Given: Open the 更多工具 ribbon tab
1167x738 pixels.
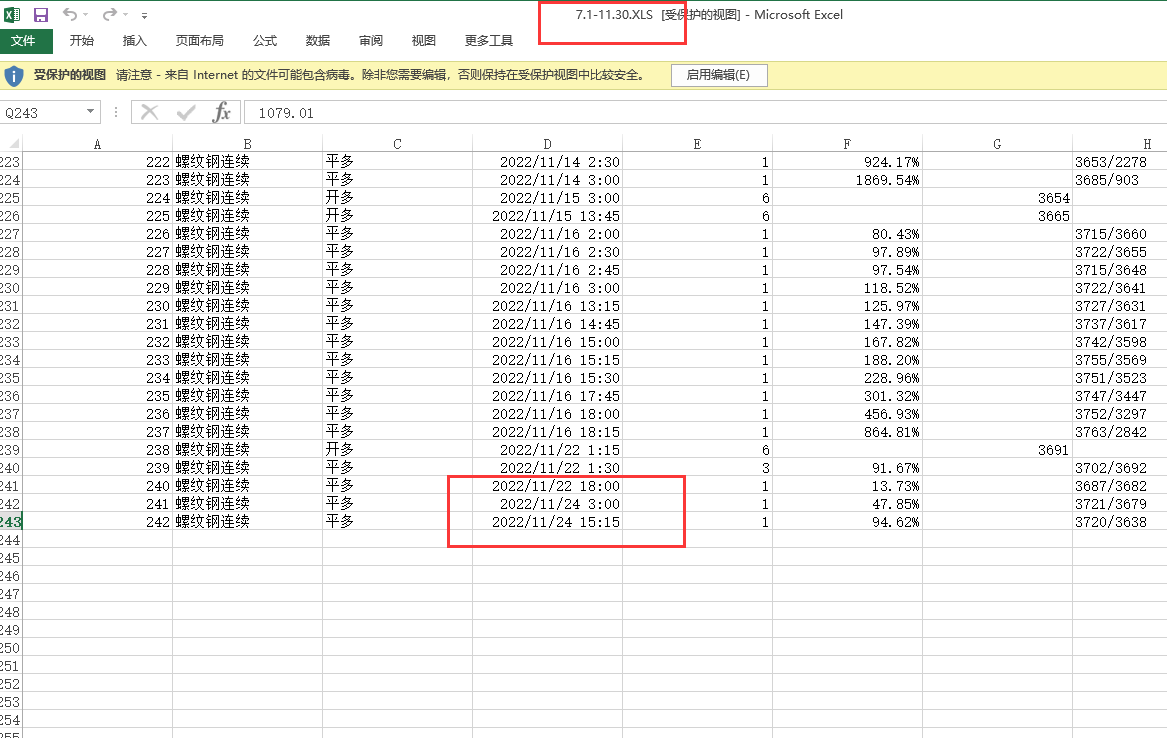Looking at the screenshot, I should (489, 41).
